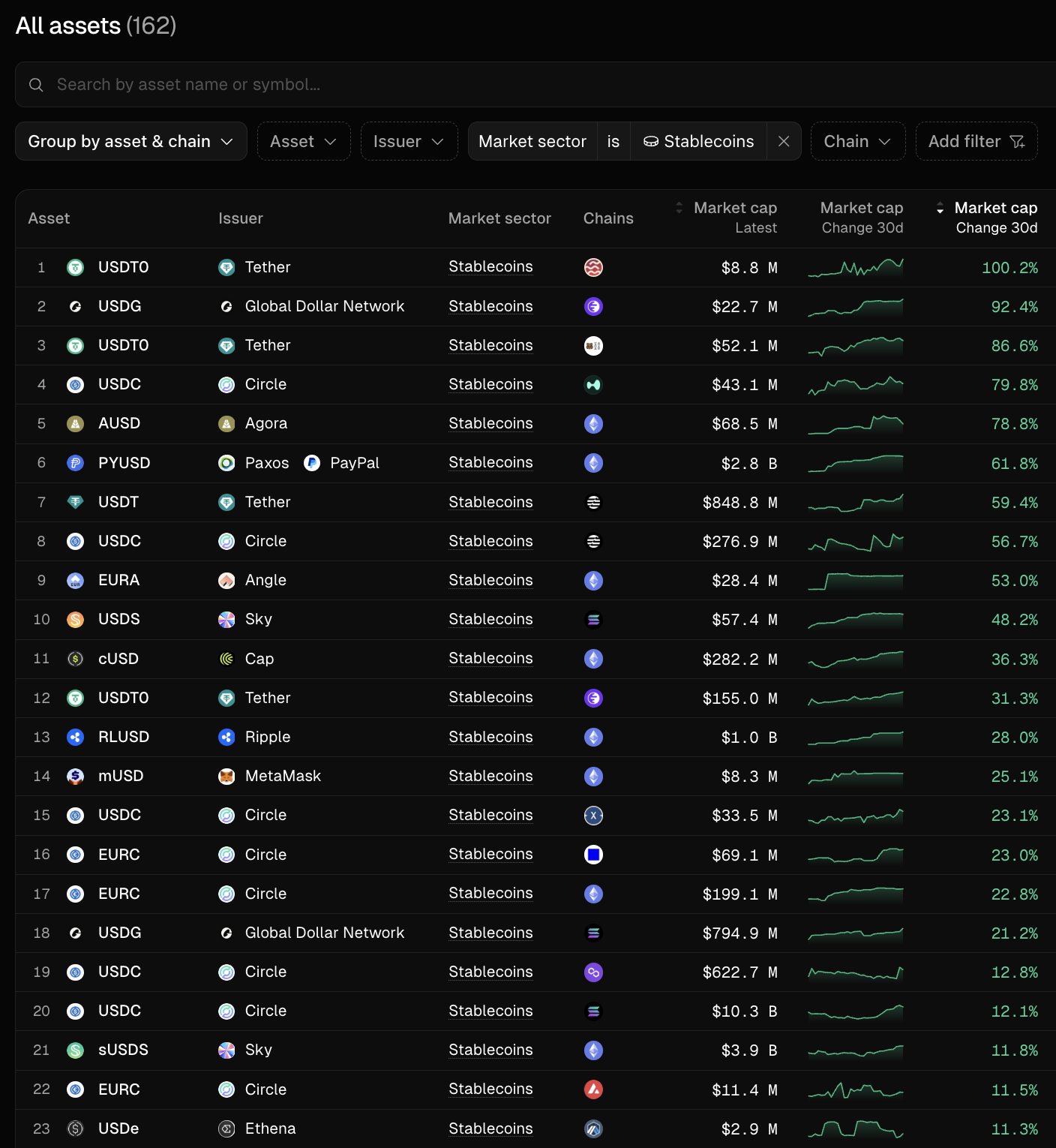Click the MetaMask fox icon
This screenshot has height=1148, width=1056.
(x=226, y=776)
